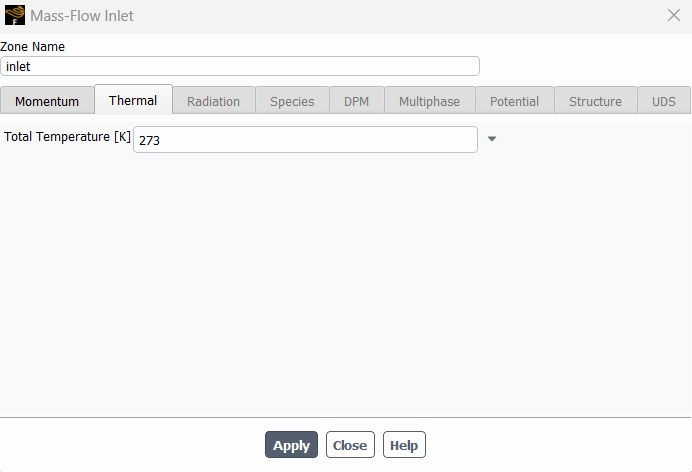Close the Mass-Flow Inlet dialog with X
Viewport: 692px width, 472px height.
(x=673, y=15)
